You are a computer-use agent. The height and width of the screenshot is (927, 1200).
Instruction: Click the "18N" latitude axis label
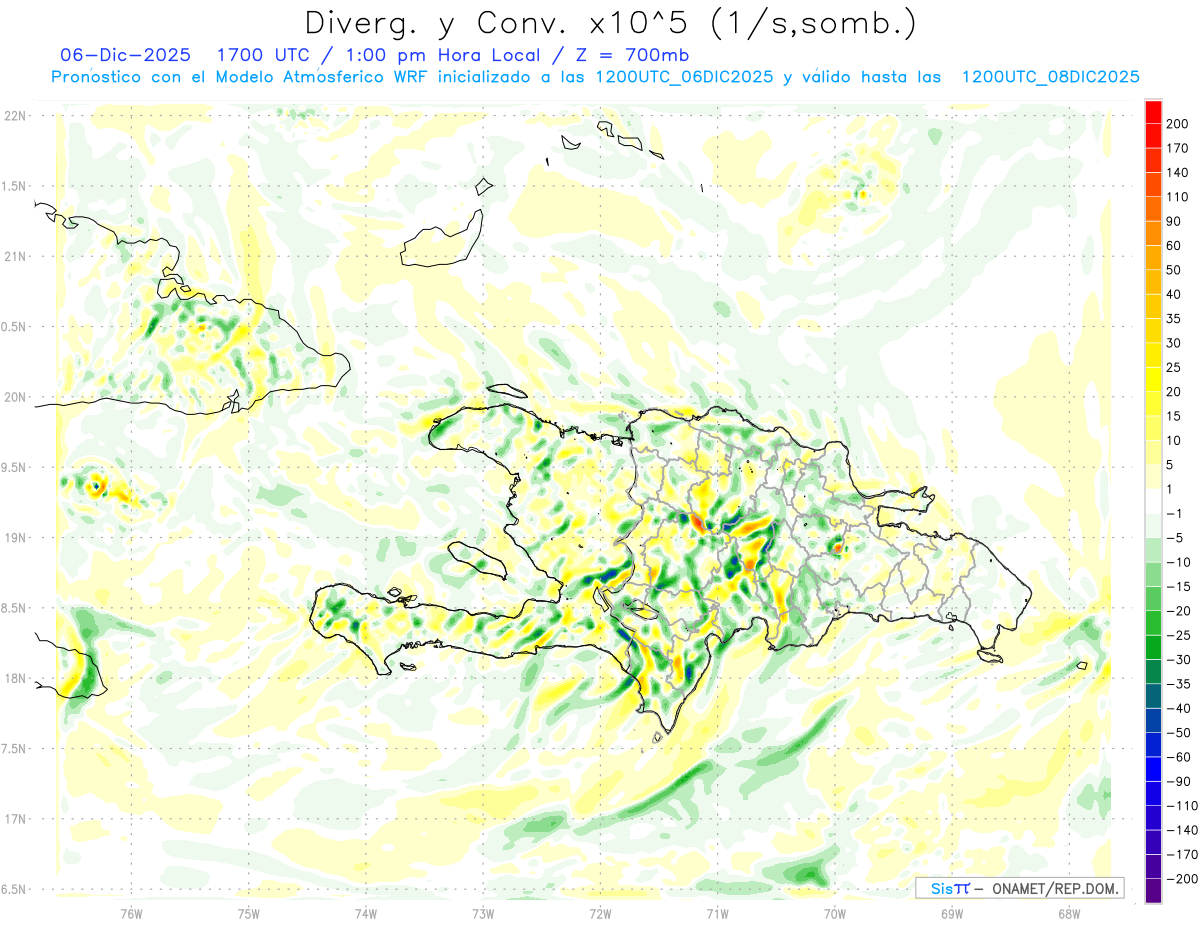(x=15, y=679)
